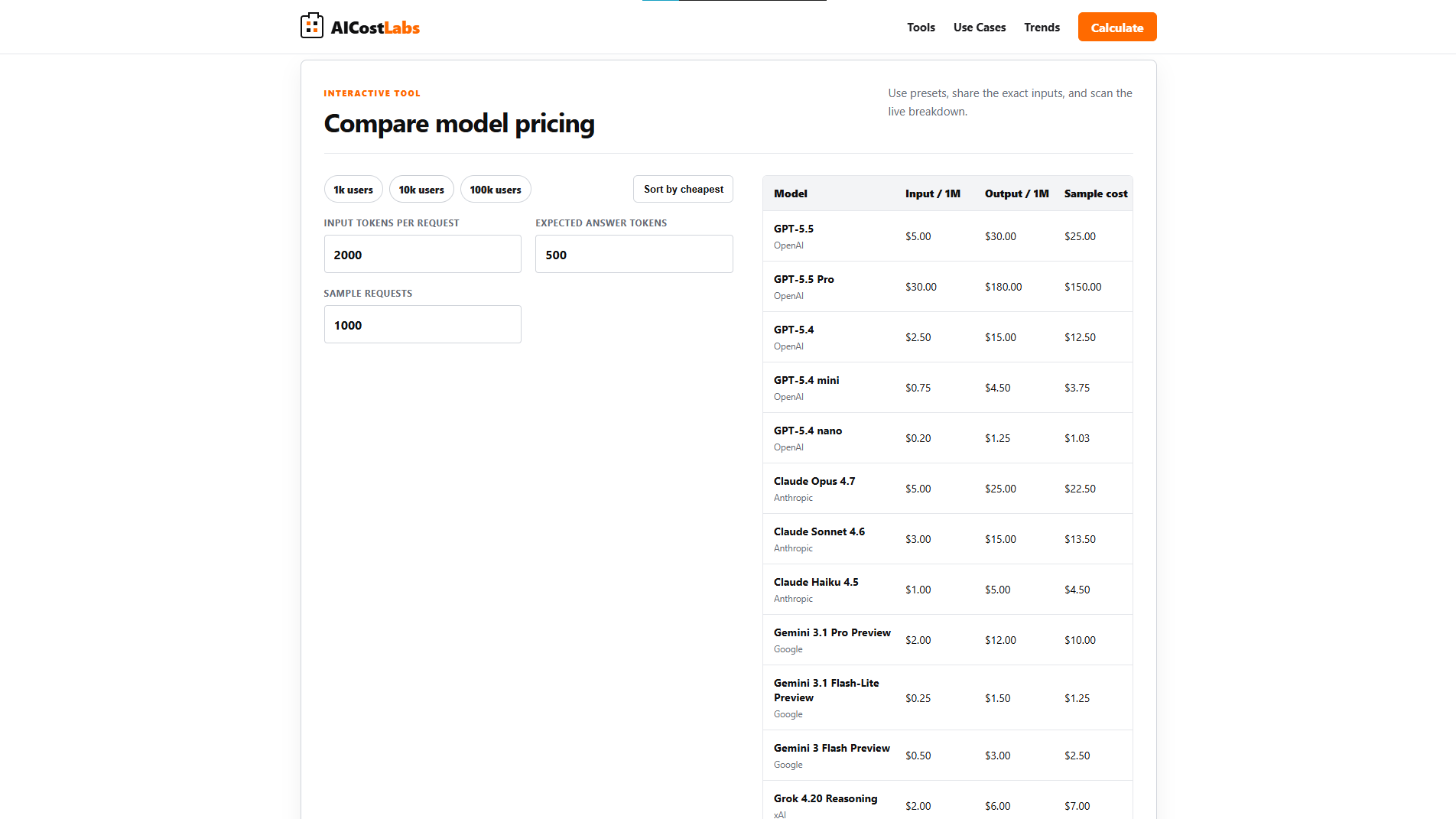Click GPT-5.4 mini input price $0.75
The image size is (1456, 819).
[918, 388]
